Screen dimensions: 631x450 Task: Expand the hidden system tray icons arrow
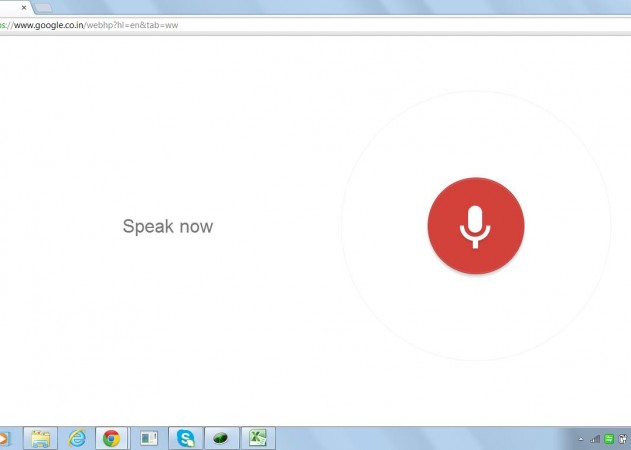(x=582, y=439)
